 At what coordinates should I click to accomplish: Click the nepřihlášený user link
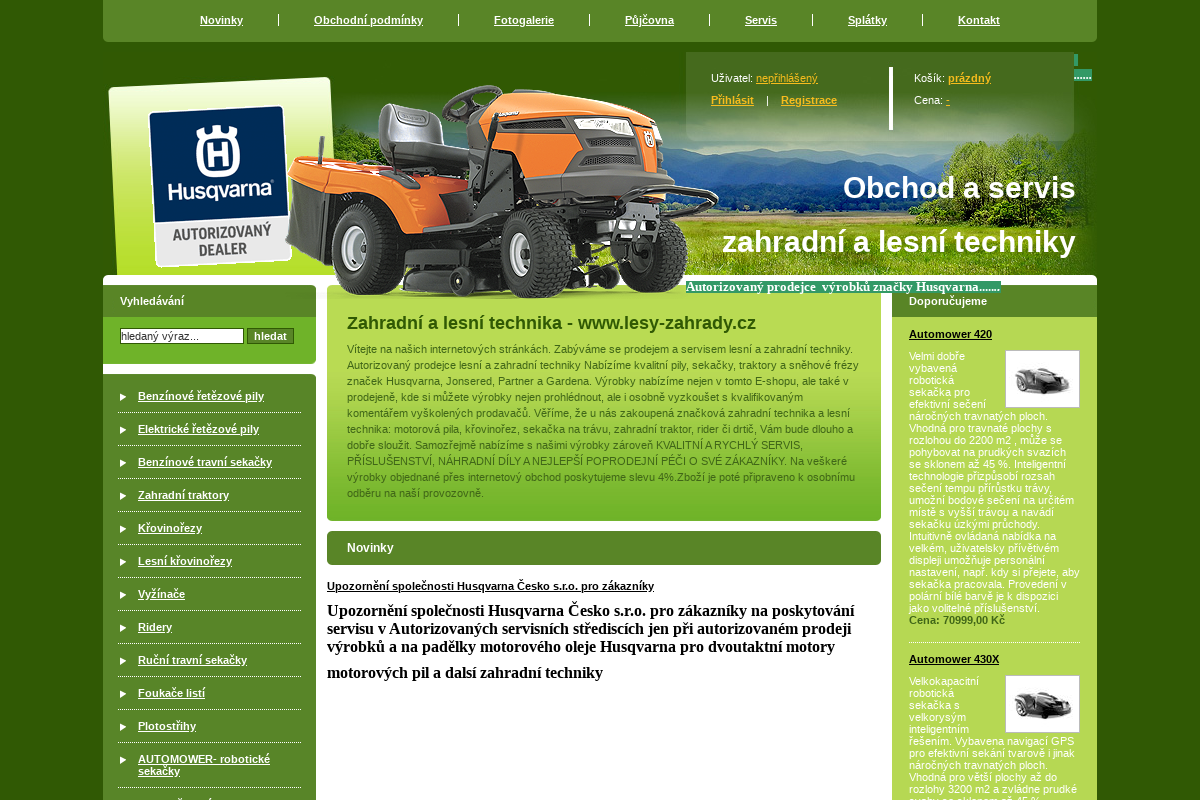786,78
